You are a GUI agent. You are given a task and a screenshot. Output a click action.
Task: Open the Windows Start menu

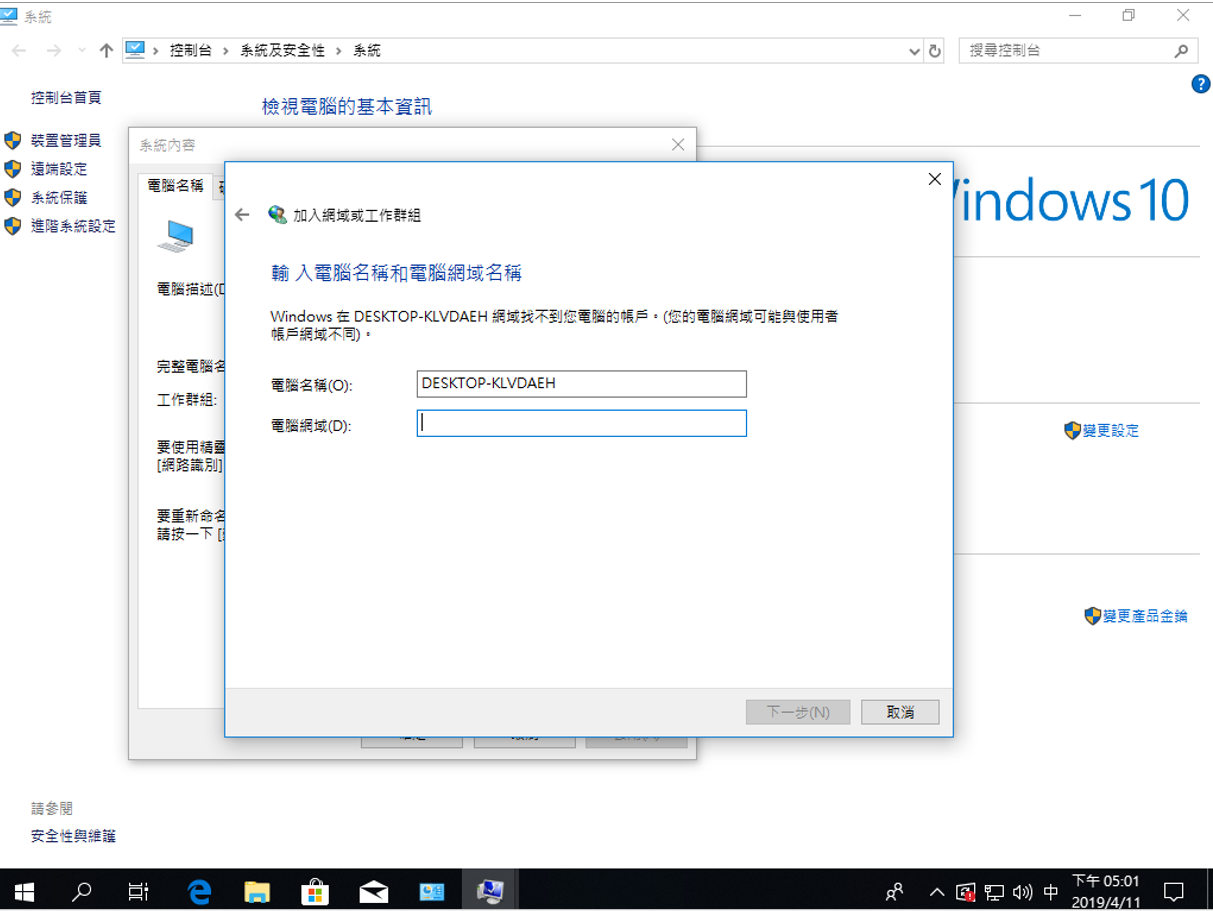24,890
